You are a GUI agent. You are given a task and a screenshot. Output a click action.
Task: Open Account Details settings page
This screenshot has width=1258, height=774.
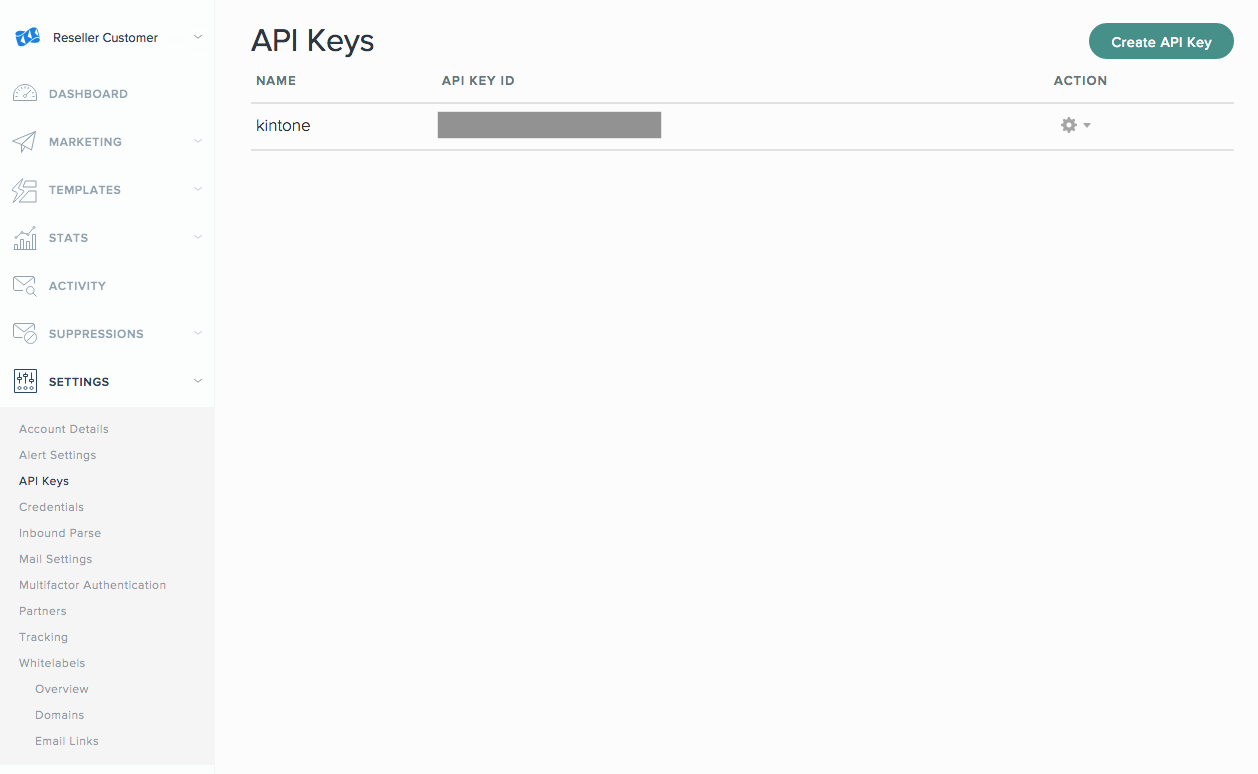(64, 429)
